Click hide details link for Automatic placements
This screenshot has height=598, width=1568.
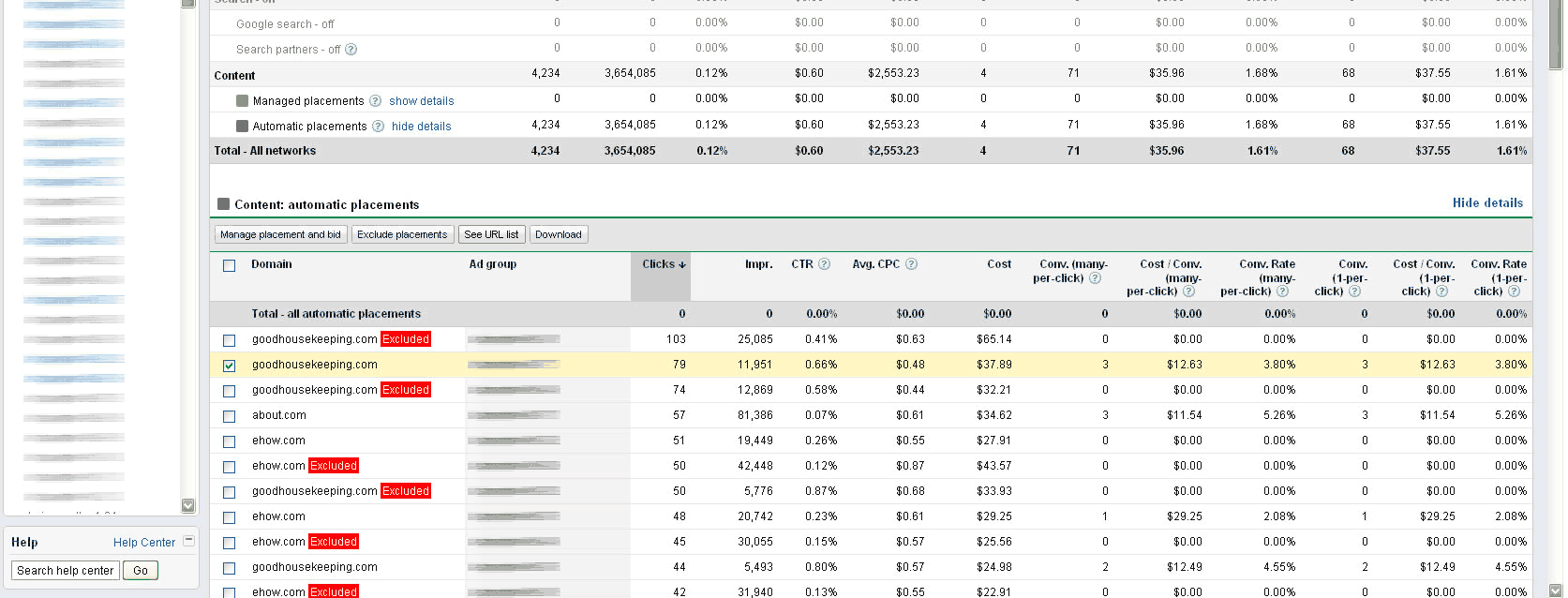[x=422, y=127]
